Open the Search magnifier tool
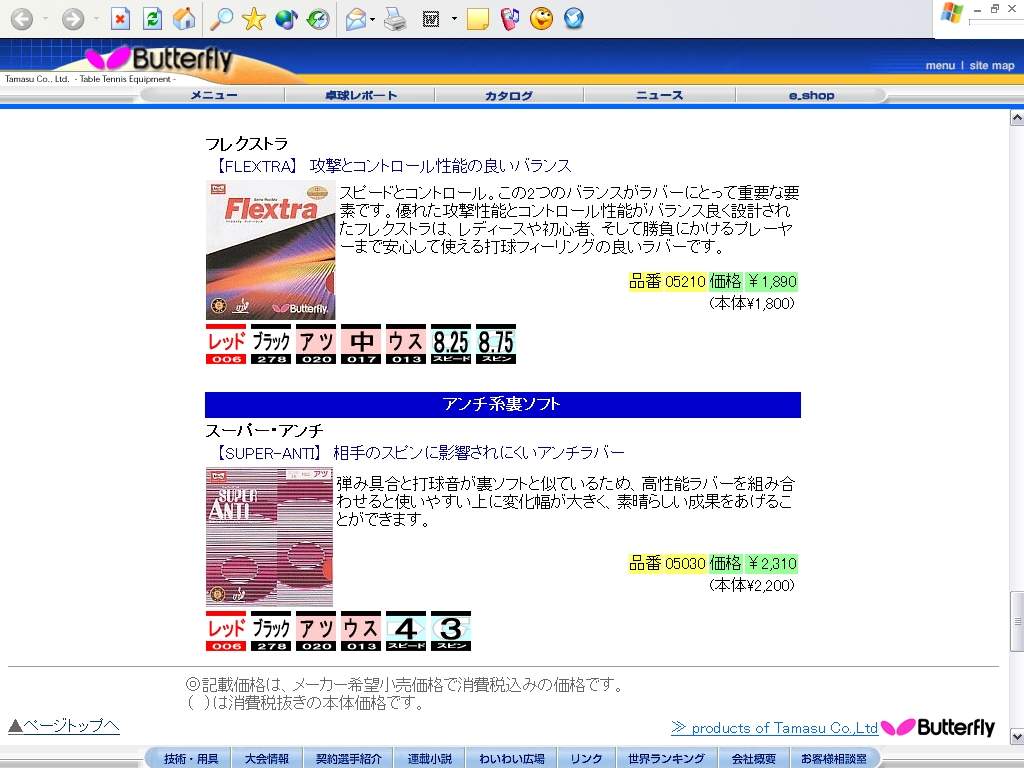 221,18
